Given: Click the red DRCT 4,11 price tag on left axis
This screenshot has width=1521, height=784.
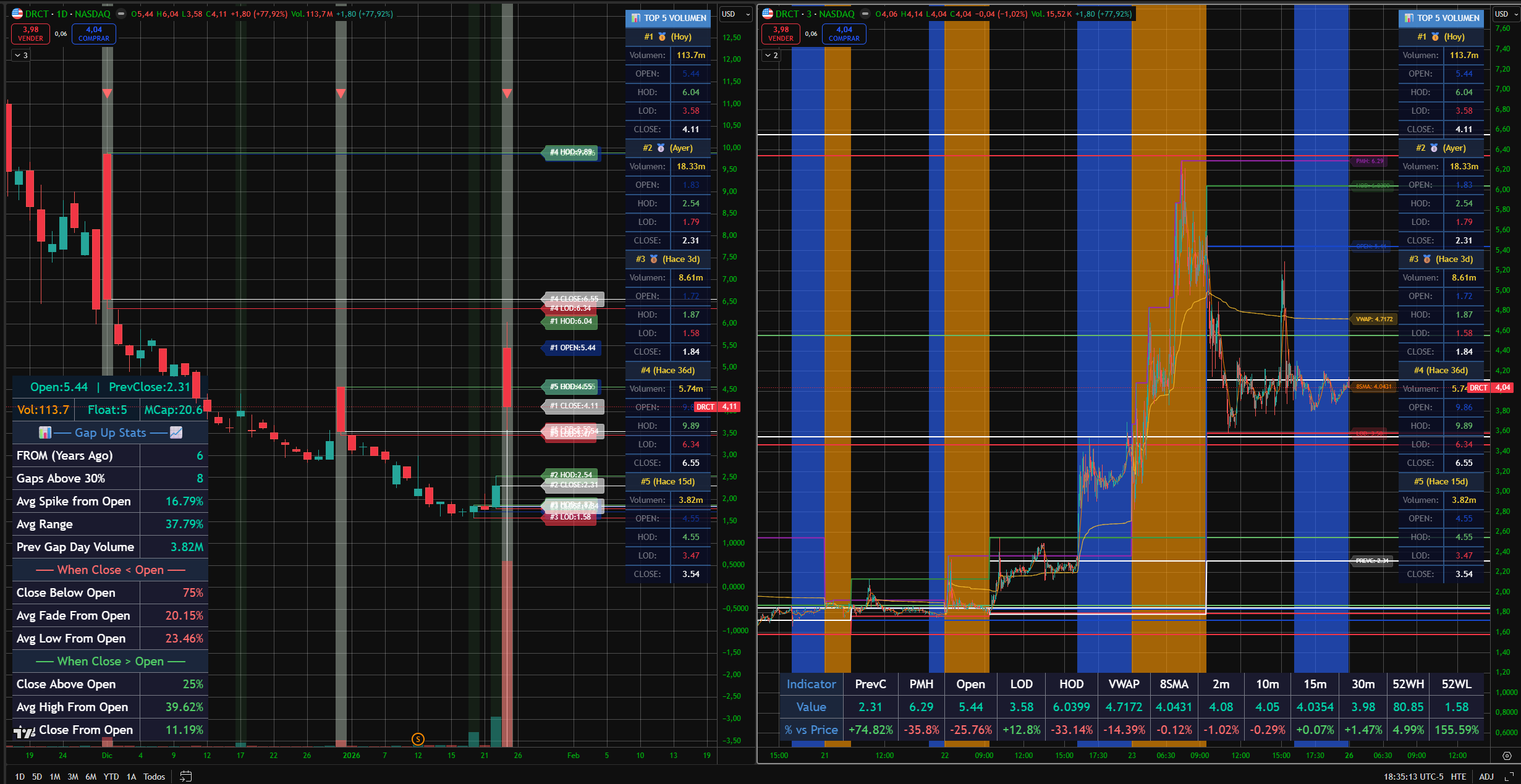Looking at the screenshot, I should 718,407.
